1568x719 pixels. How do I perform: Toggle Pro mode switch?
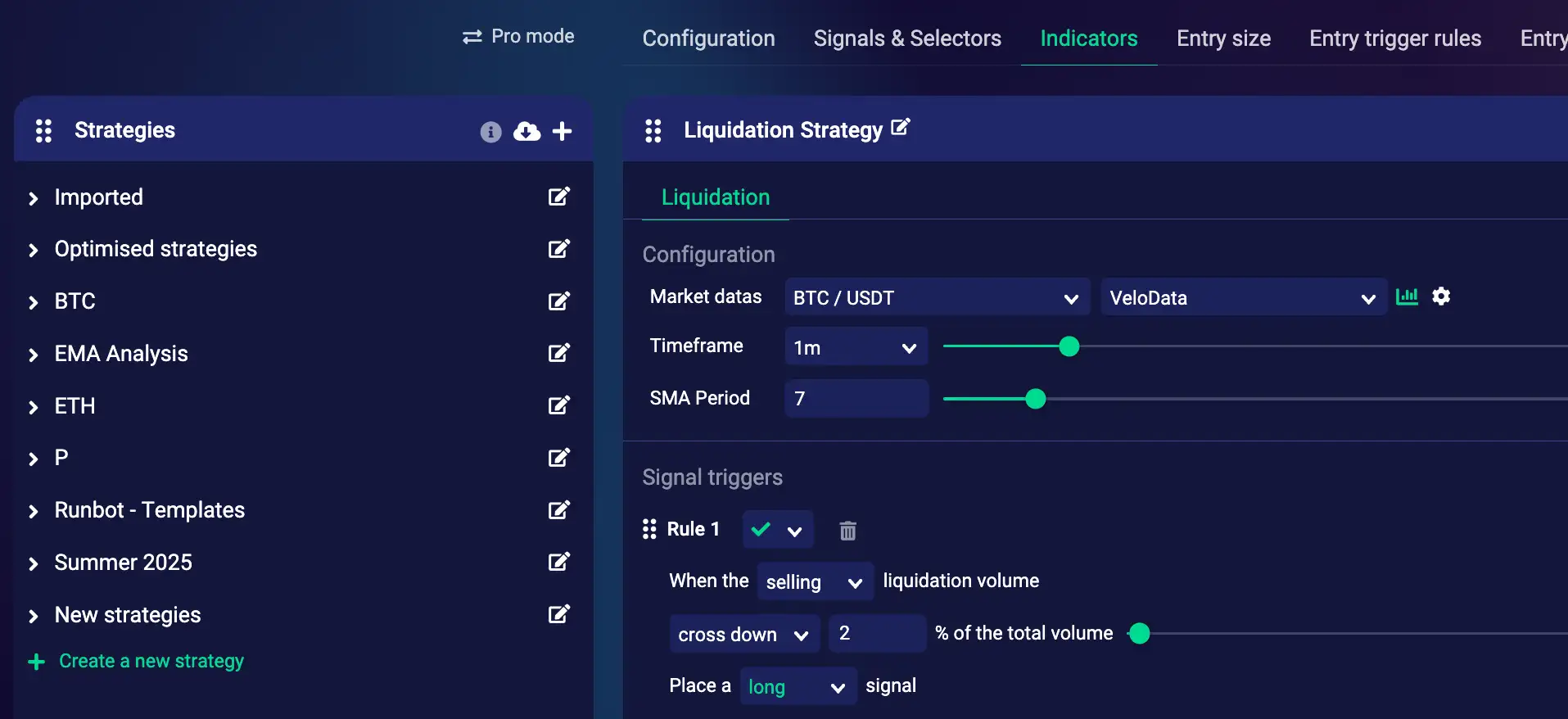[x=517, y=37]
